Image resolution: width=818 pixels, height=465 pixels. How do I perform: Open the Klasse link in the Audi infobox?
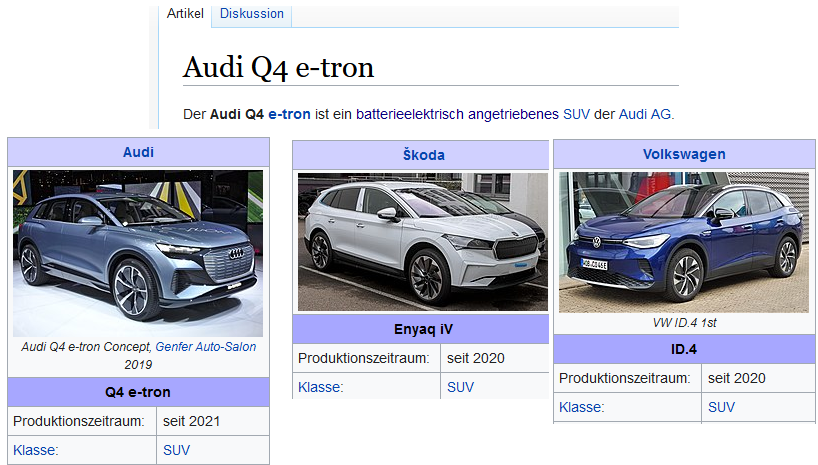tap(35, 450)
